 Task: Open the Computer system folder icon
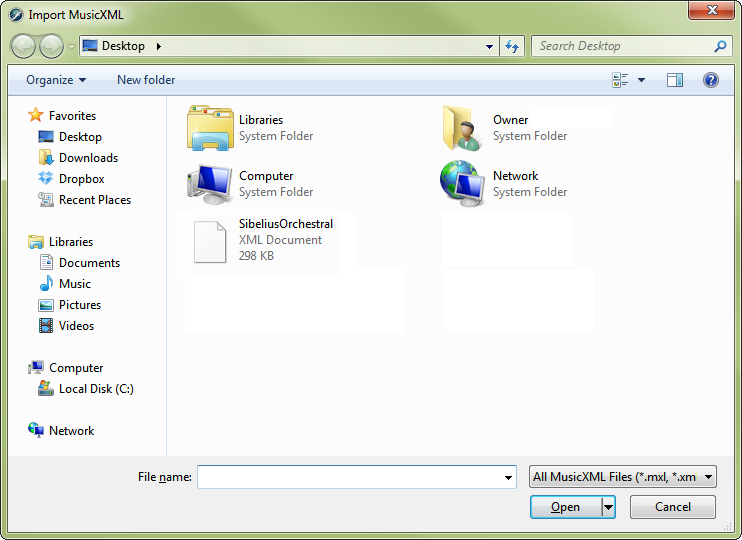click(x=211, y=184)
